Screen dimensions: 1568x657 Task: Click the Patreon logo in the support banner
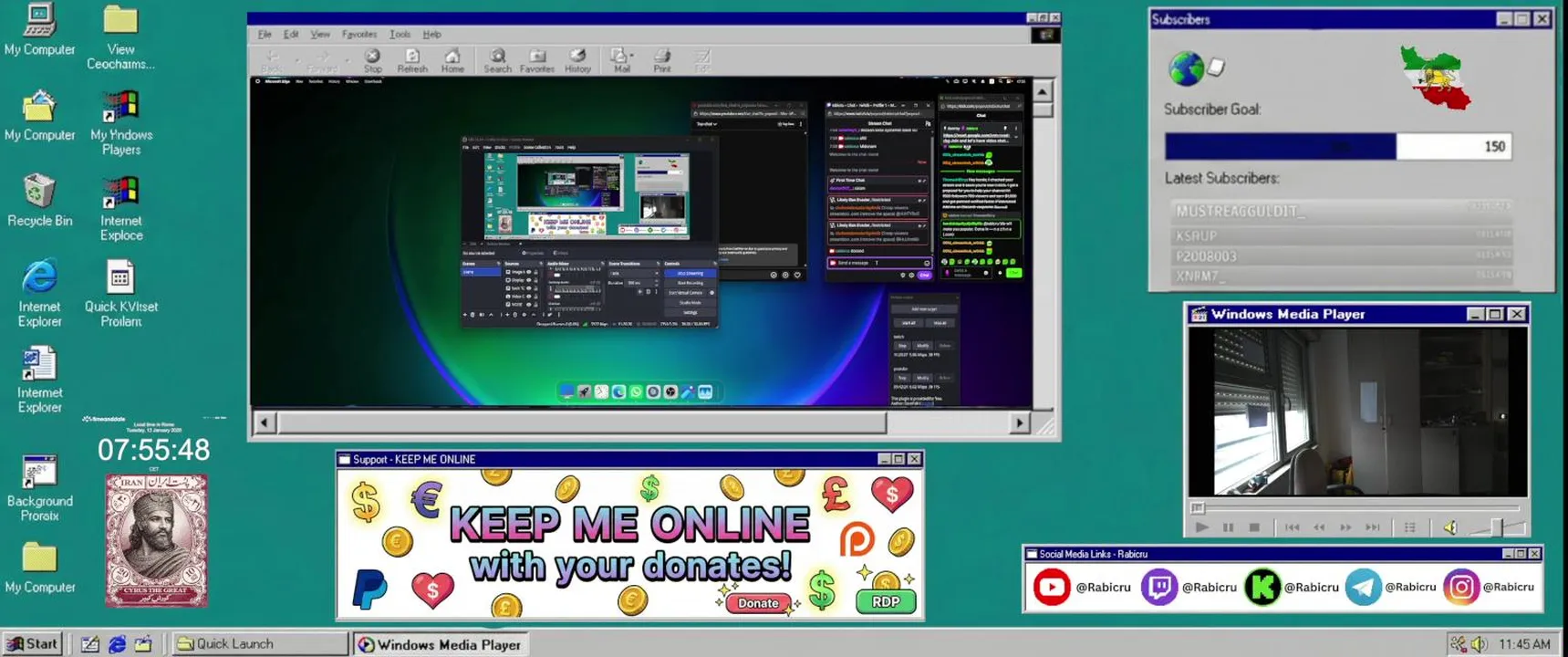pos(857,539)
